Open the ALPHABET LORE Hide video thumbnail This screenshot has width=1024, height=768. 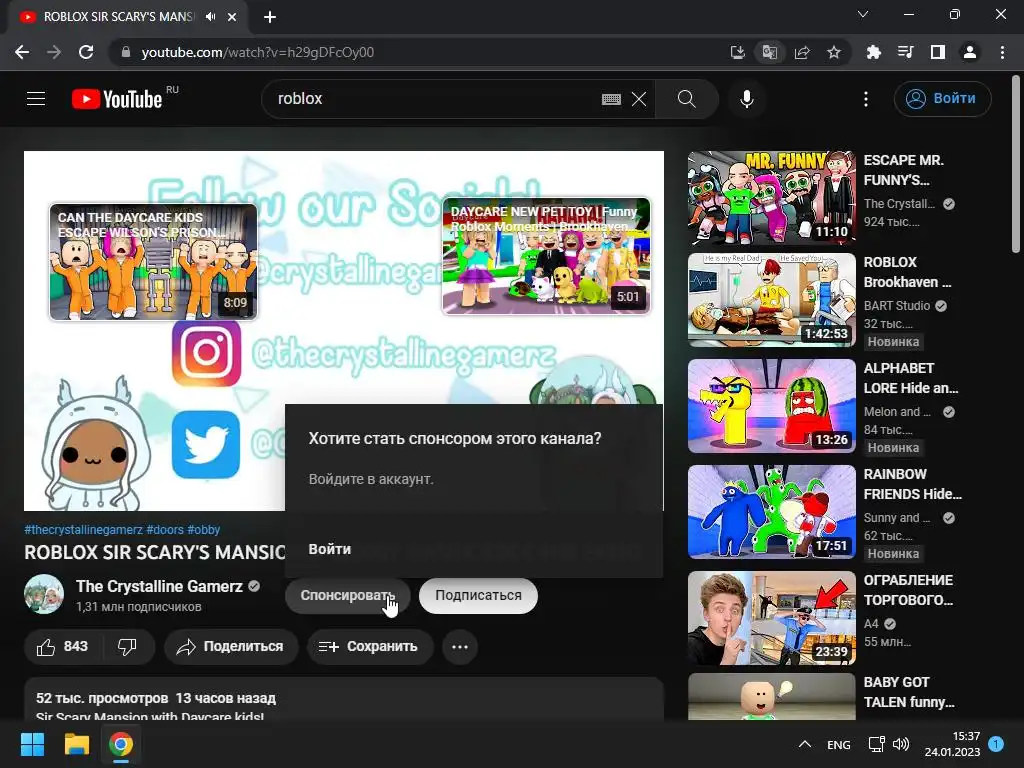pos(771,406)
